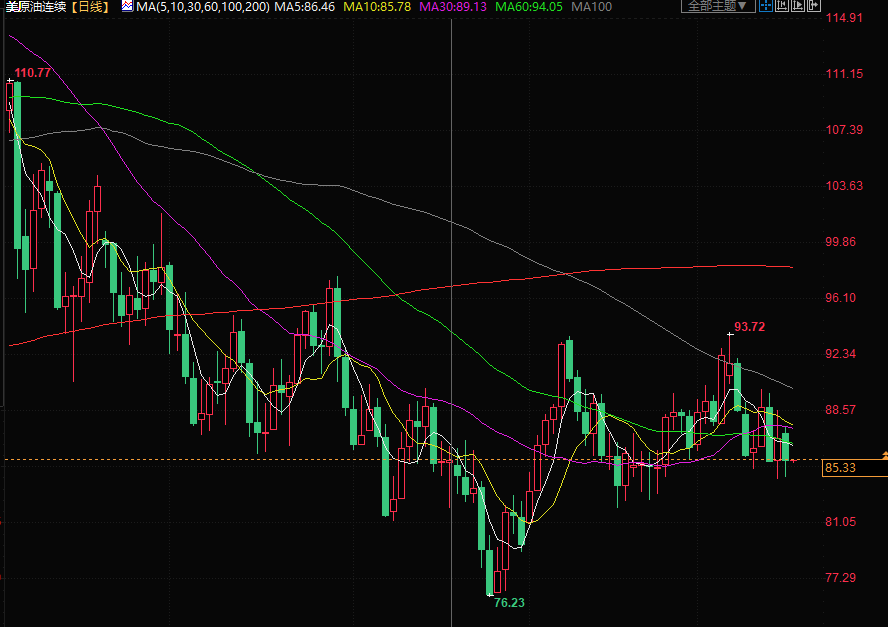Click the second toolbar icon at top right

(782, 6)
